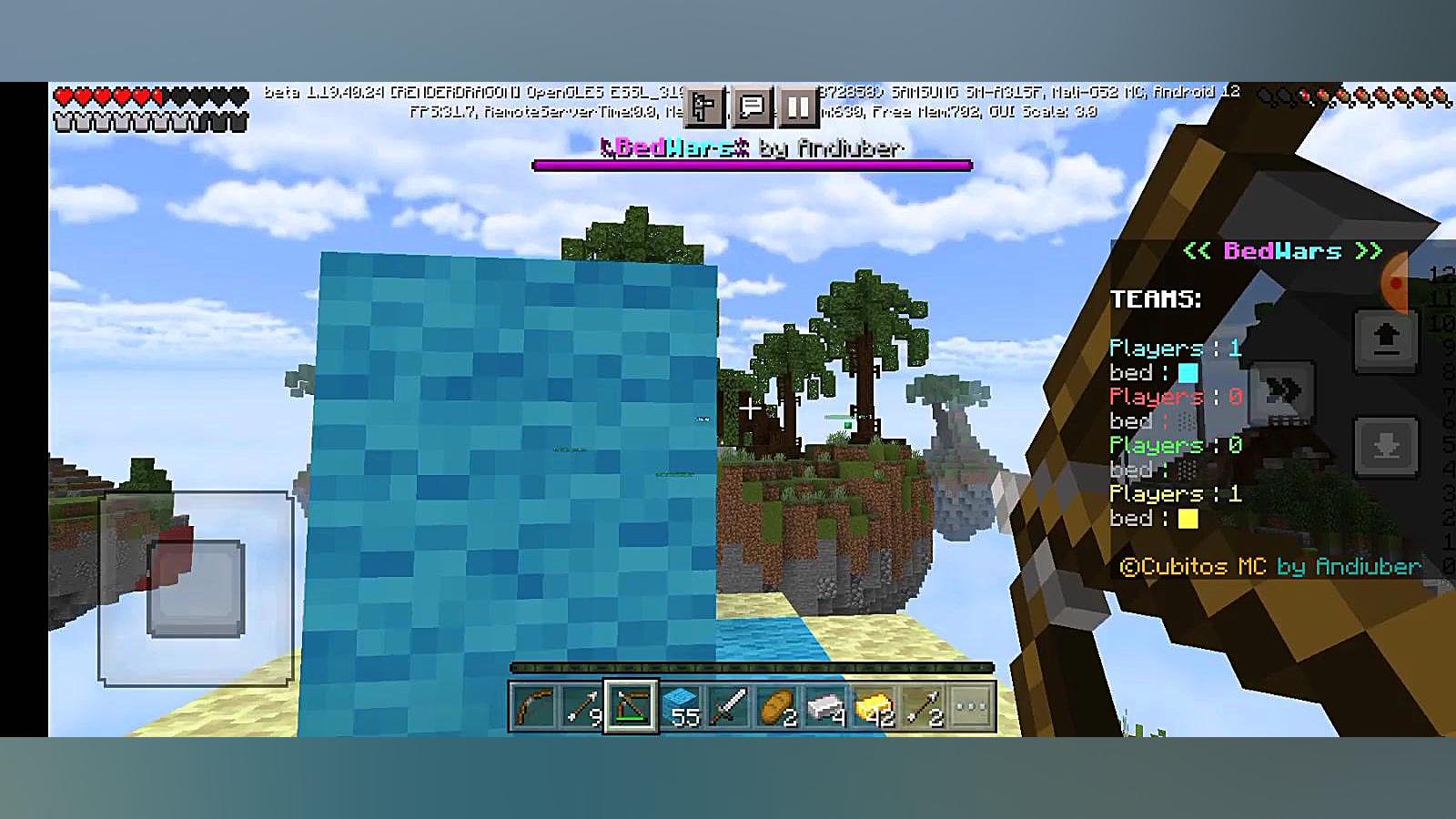The height and width of the screenshot is (819, 1456).
Task: Tap the jump up-arrow button
Action: (1386, 341)
